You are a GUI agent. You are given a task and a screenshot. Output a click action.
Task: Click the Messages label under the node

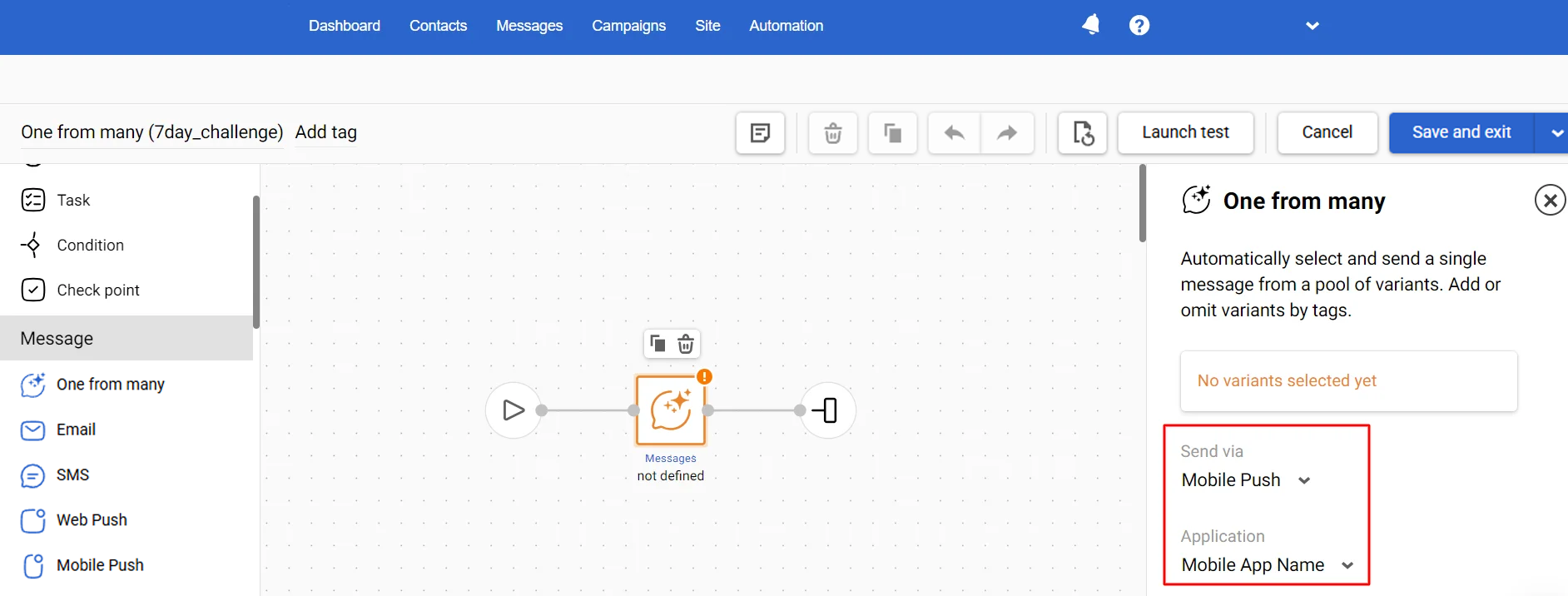[x=671, y=459]
